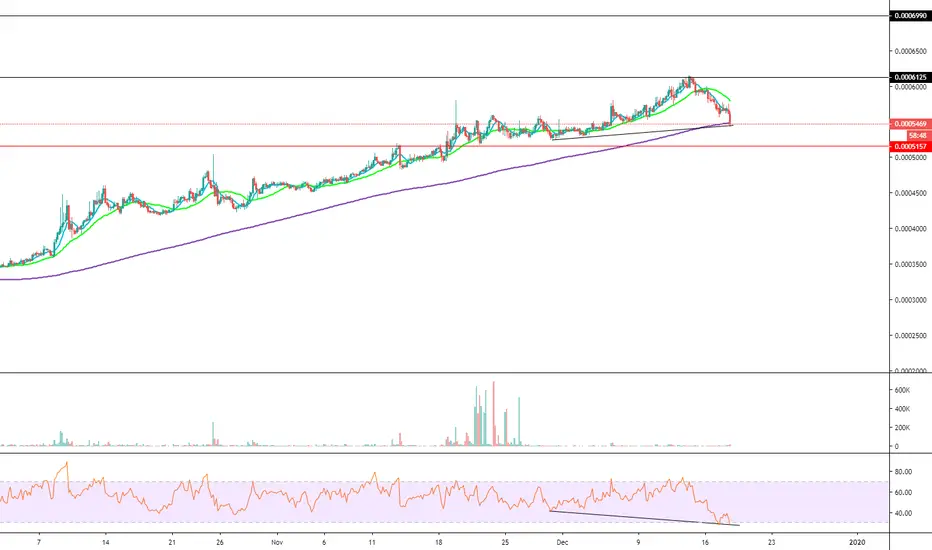Select the black trendline drawn on RSI

644,518
